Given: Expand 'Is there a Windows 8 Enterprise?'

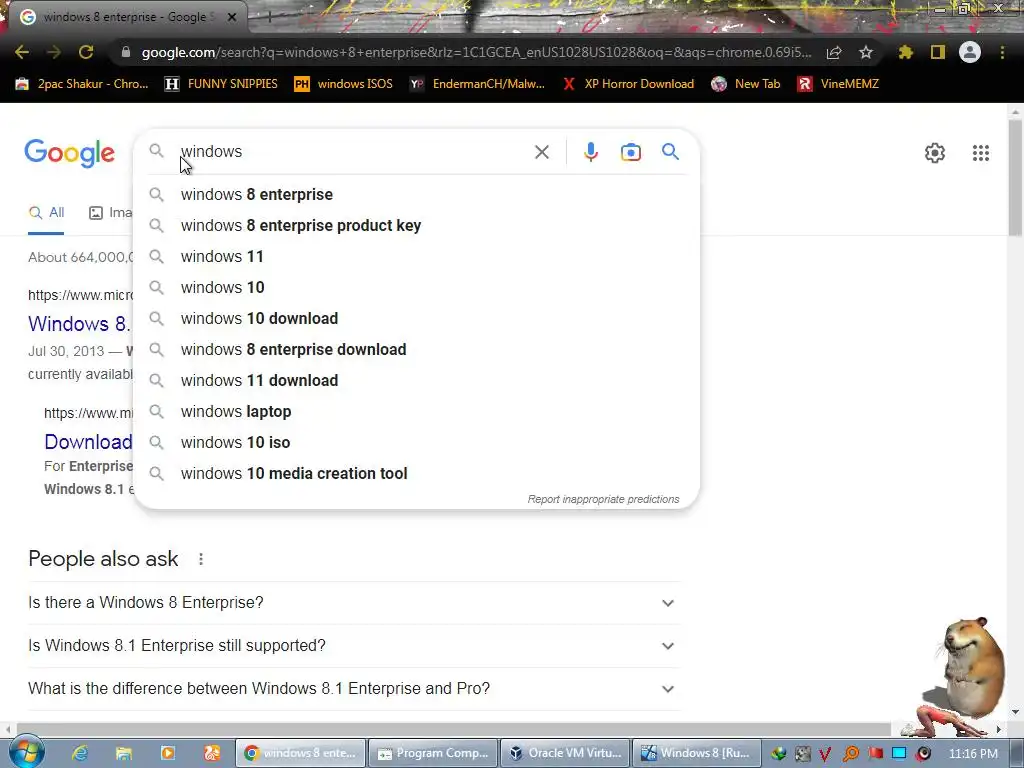Looking at the screenshot, I should [x=354, y=602].
